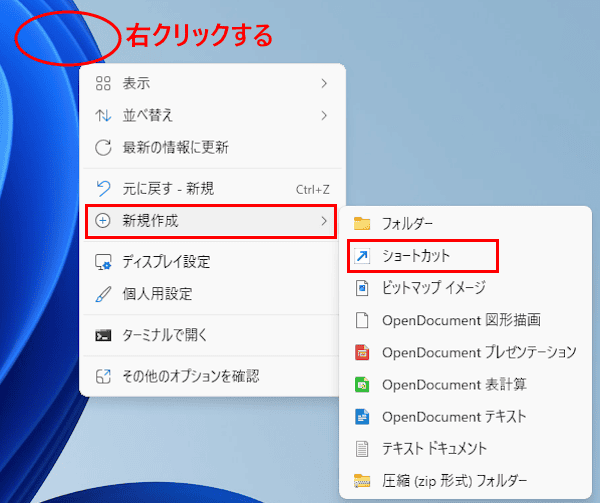Click the shortcut arrow icon beside ショートカット
The width and height of the screenshot is (600, 503).
point(362,256)
